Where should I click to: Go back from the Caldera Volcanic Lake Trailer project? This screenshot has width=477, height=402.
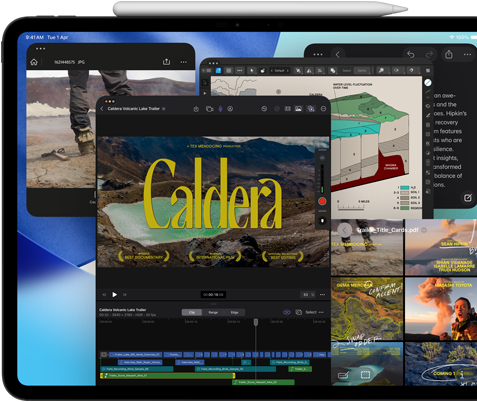pyautogui.click(x=102, y=109)
